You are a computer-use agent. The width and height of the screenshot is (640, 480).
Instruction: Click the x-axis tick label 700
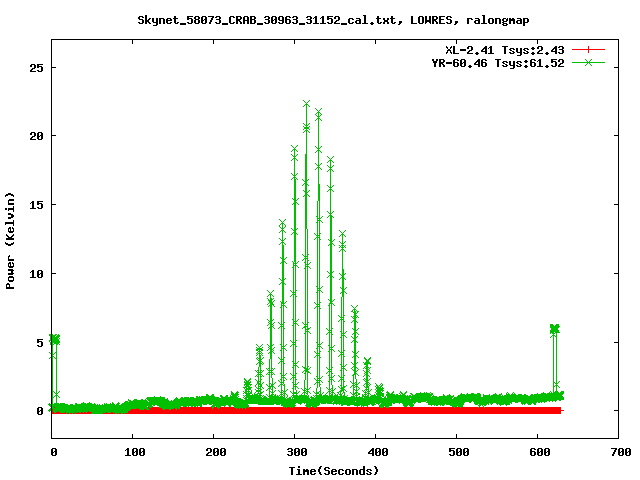click(x=621, y=452)
